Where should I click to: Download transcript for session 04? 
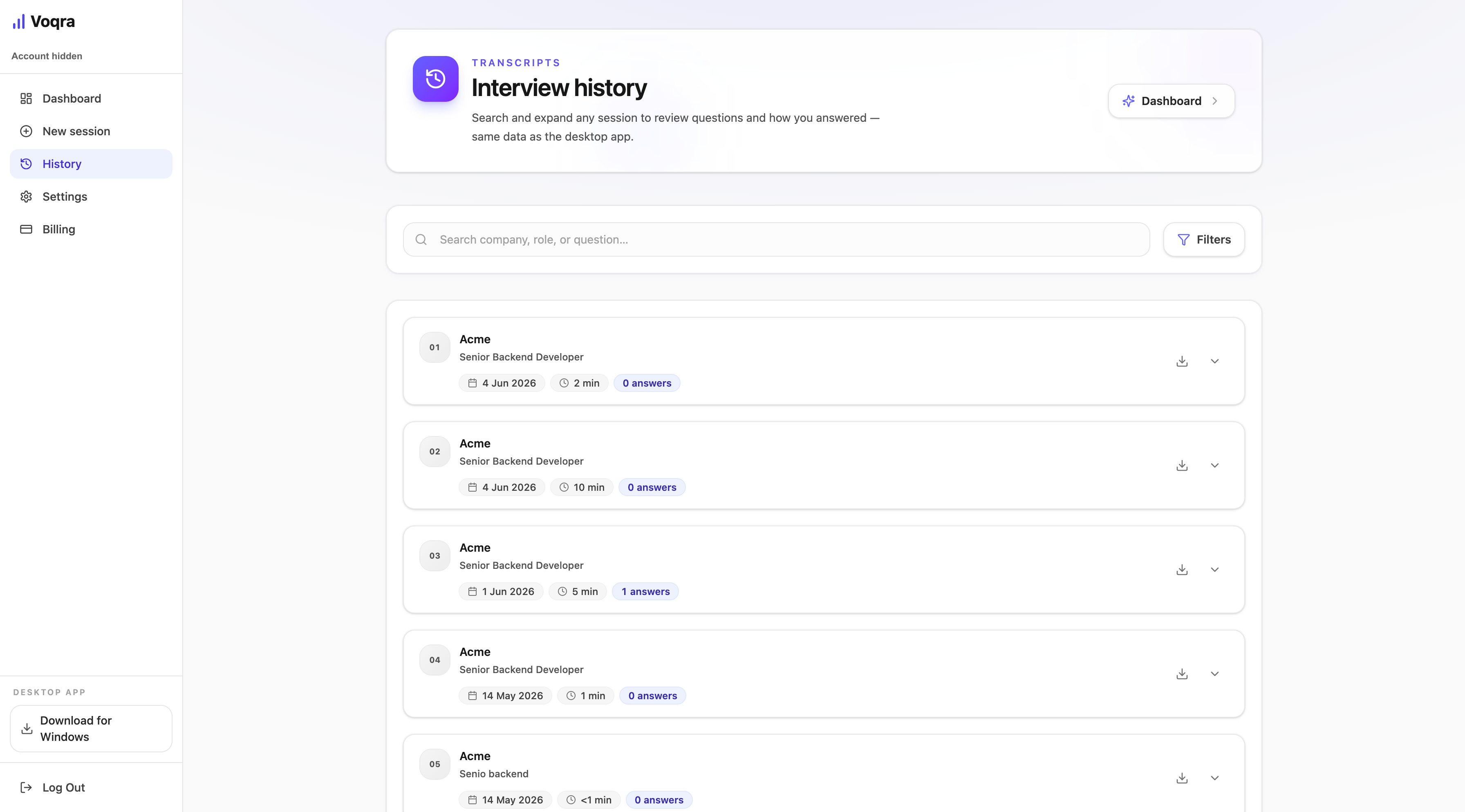(1182, 673)
